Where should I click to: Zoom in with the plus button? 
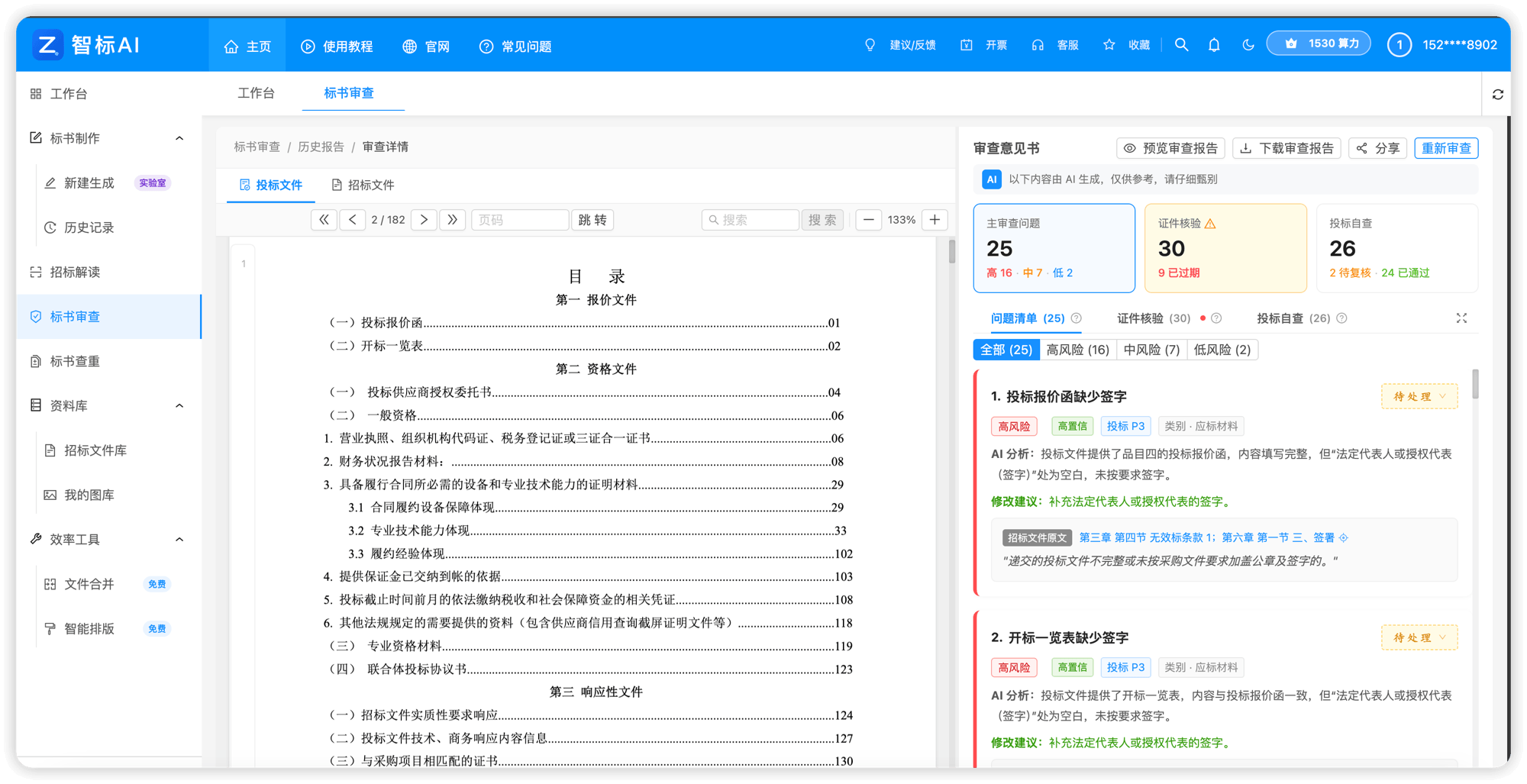point(935,220)
